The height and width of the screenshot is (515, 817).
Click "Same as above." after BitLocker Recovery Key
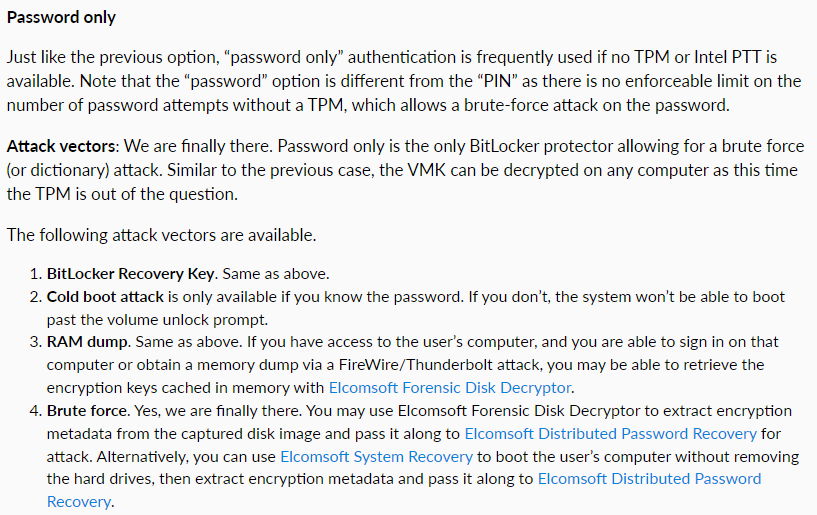tap(276, 274)
